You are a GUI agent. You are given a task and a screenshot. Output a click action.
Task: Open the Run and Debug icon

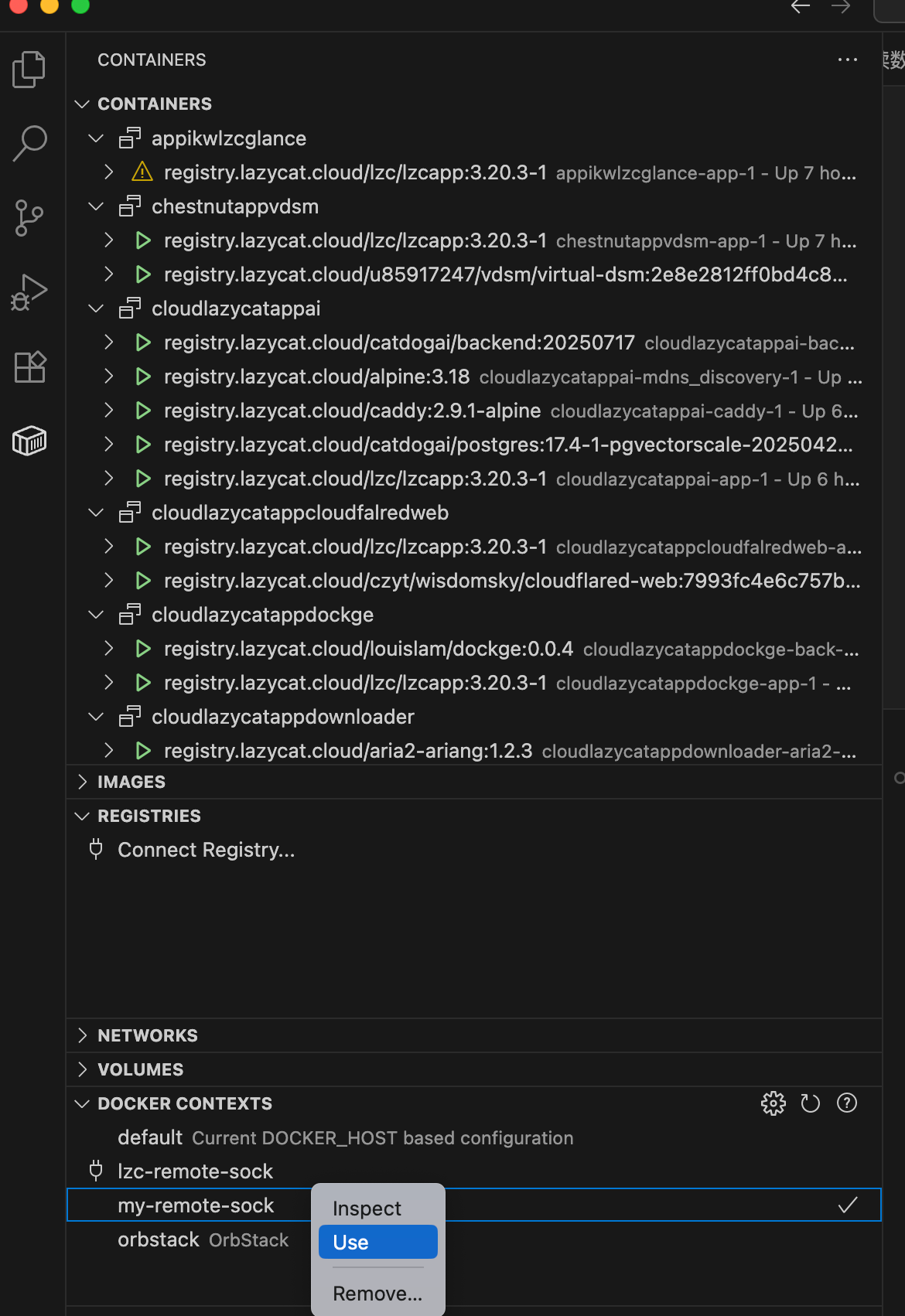29,291
